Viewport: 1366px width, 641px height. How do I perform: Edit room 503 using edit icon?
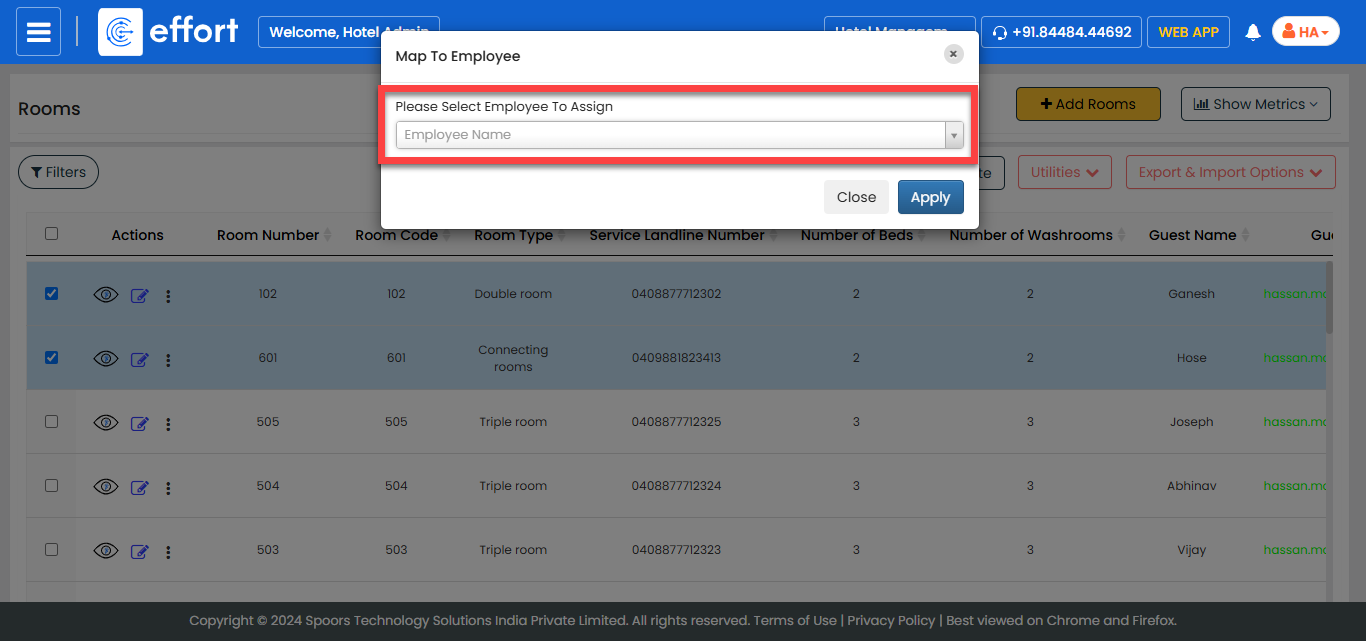(x=140, y=551)
